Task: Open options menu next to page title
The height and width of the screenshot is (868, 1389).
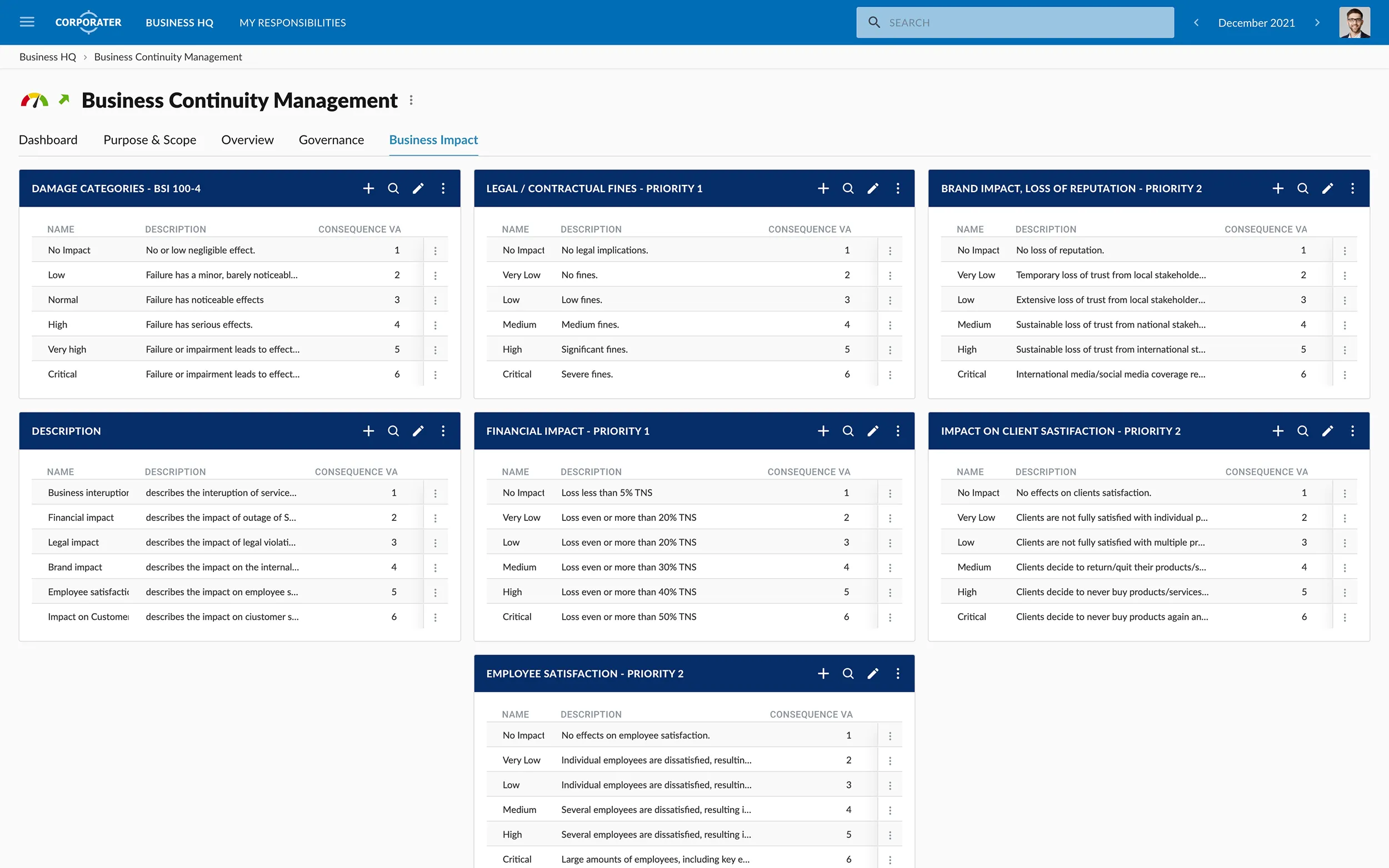Action: click(x=411, y=101)
